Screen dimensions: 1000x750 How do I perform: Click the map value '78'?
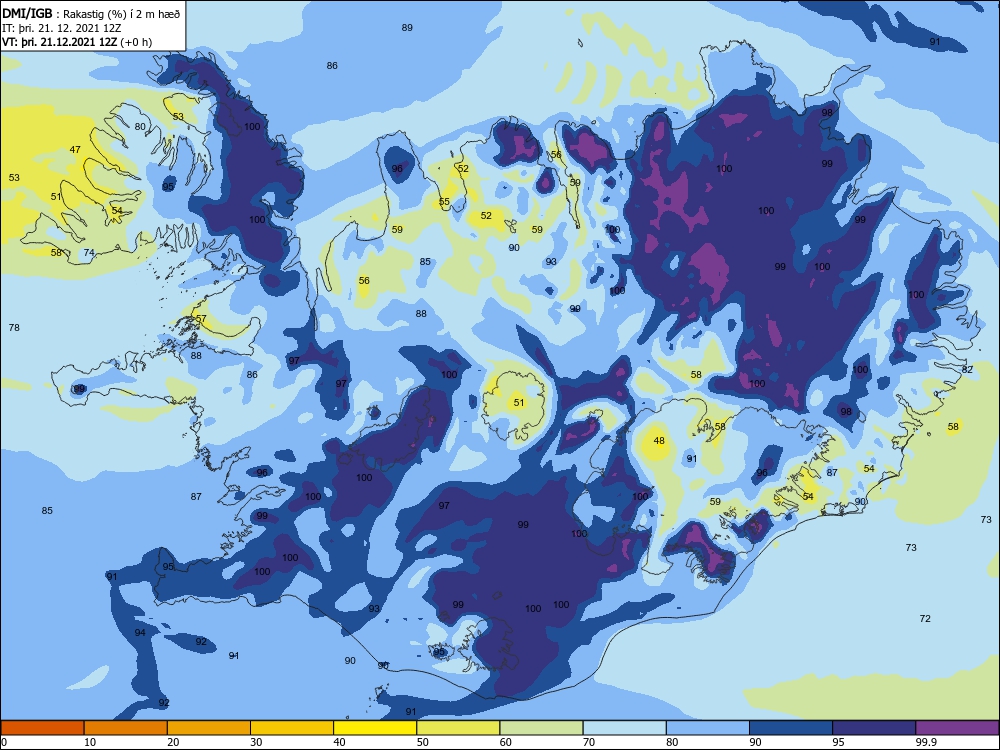[x=14, y=327]
